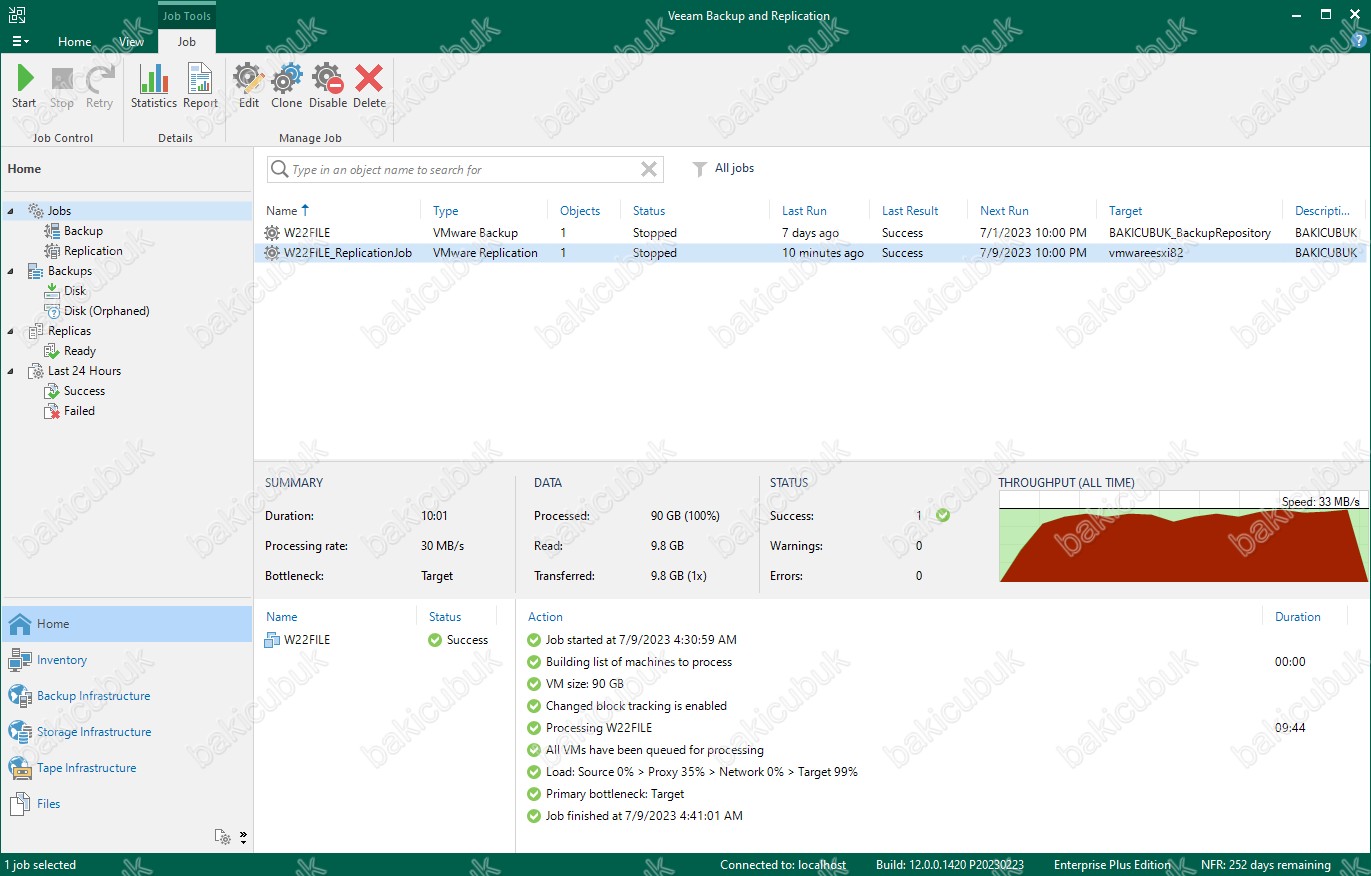Click 'Changed block tracking is enabled' entry
Screen dimensions: 1371x876
(x=636, y=706)
